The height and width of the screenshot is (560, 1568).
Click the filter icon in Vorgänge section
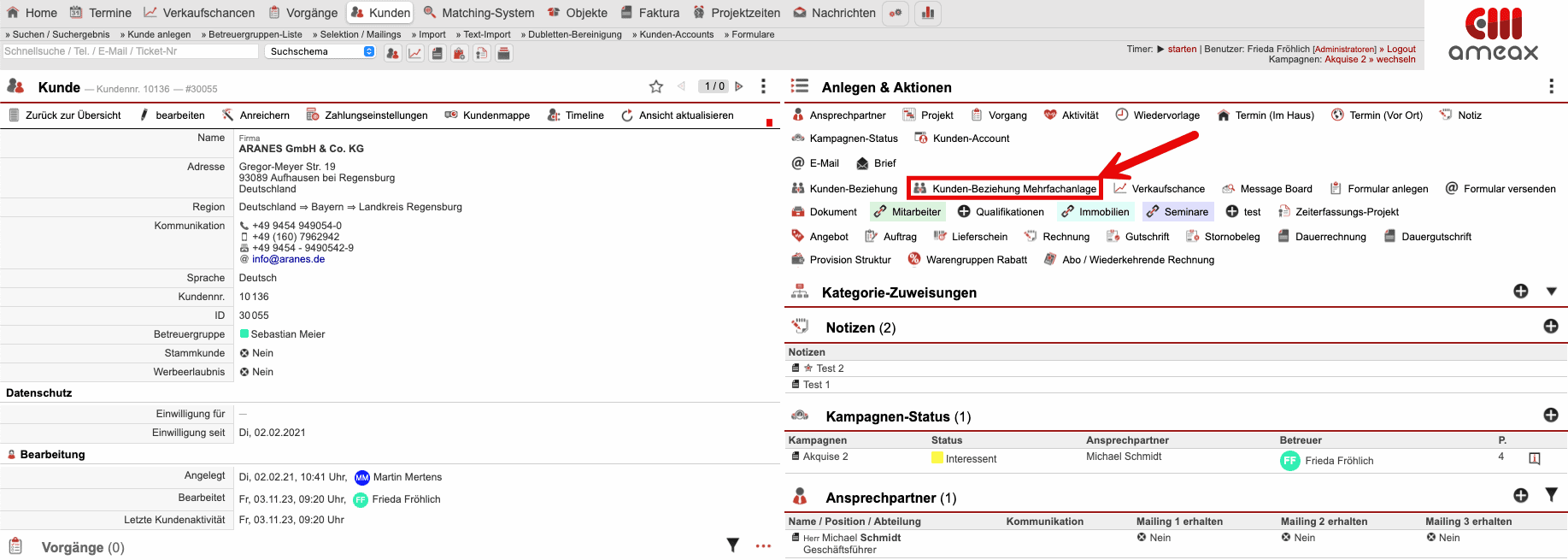[x=732, y=545]
